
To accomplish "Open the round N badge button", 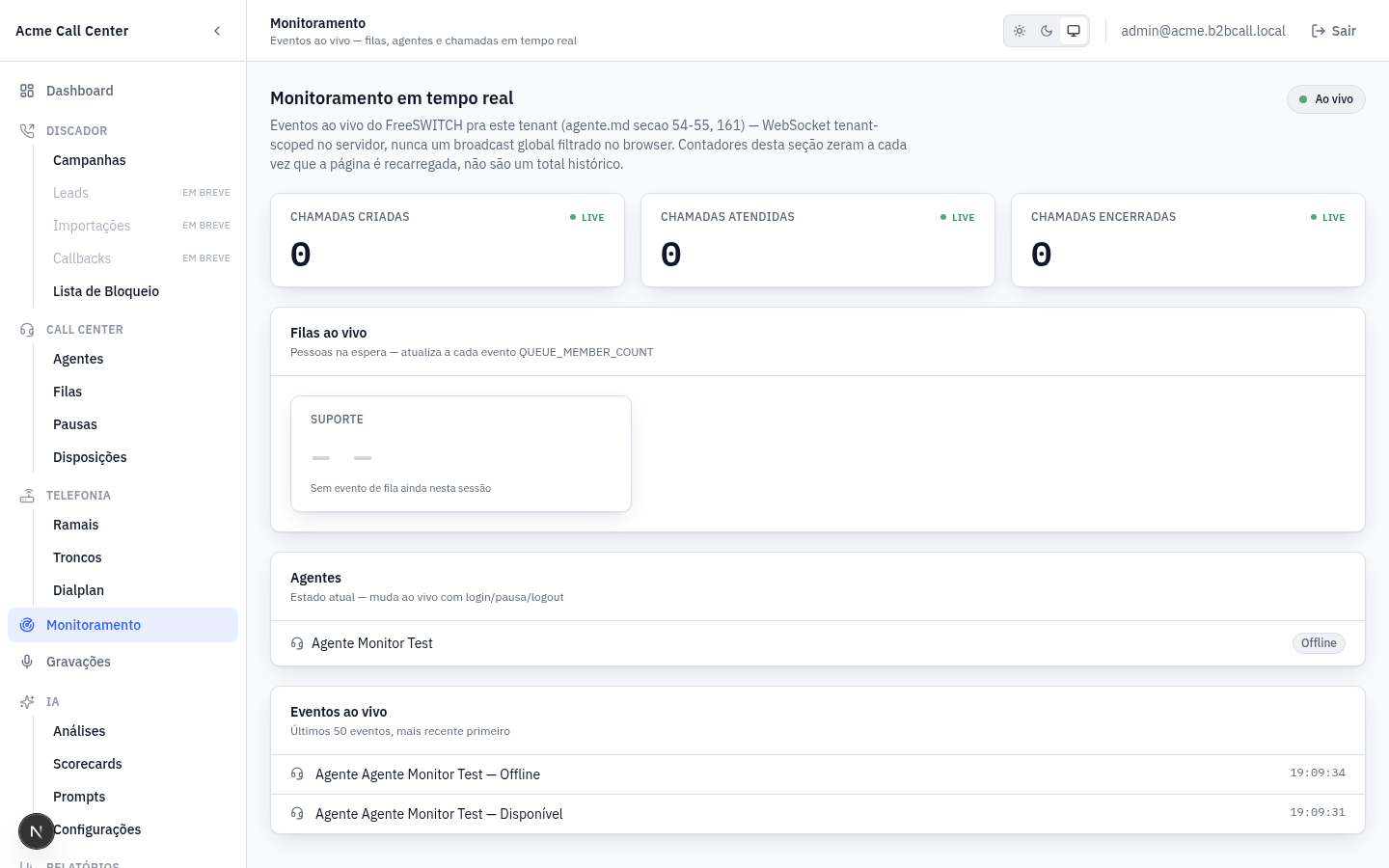I will pyautogui.click(x=37, y=830).
